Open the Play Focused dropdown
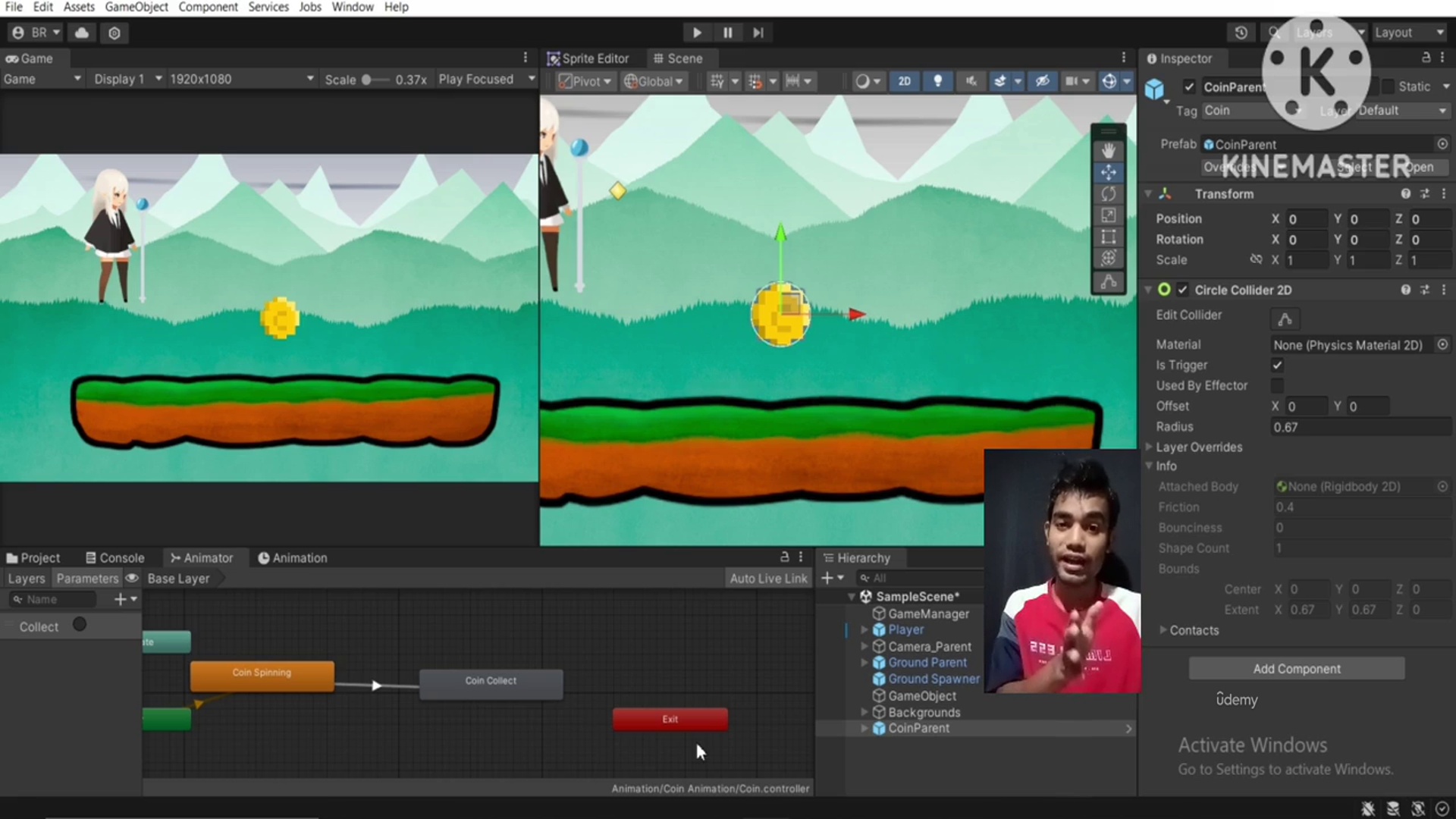 (x=486, y=79)
